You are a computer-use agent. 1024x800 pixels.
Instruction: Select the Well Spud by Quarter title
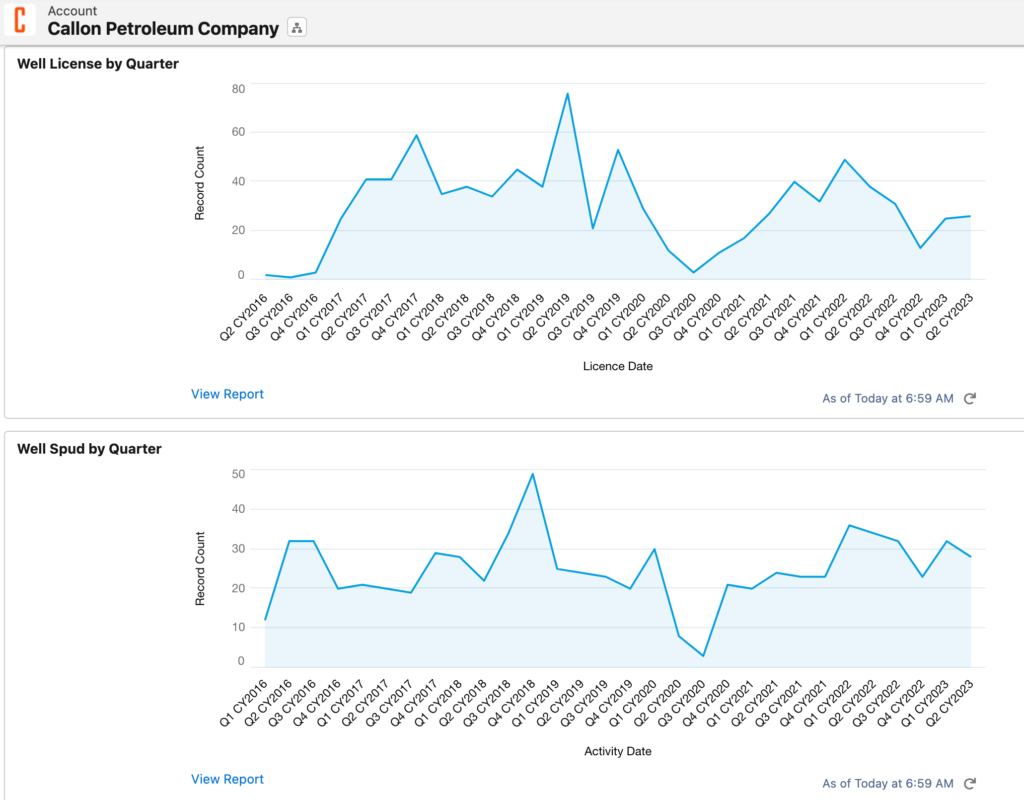pos(89,449)
